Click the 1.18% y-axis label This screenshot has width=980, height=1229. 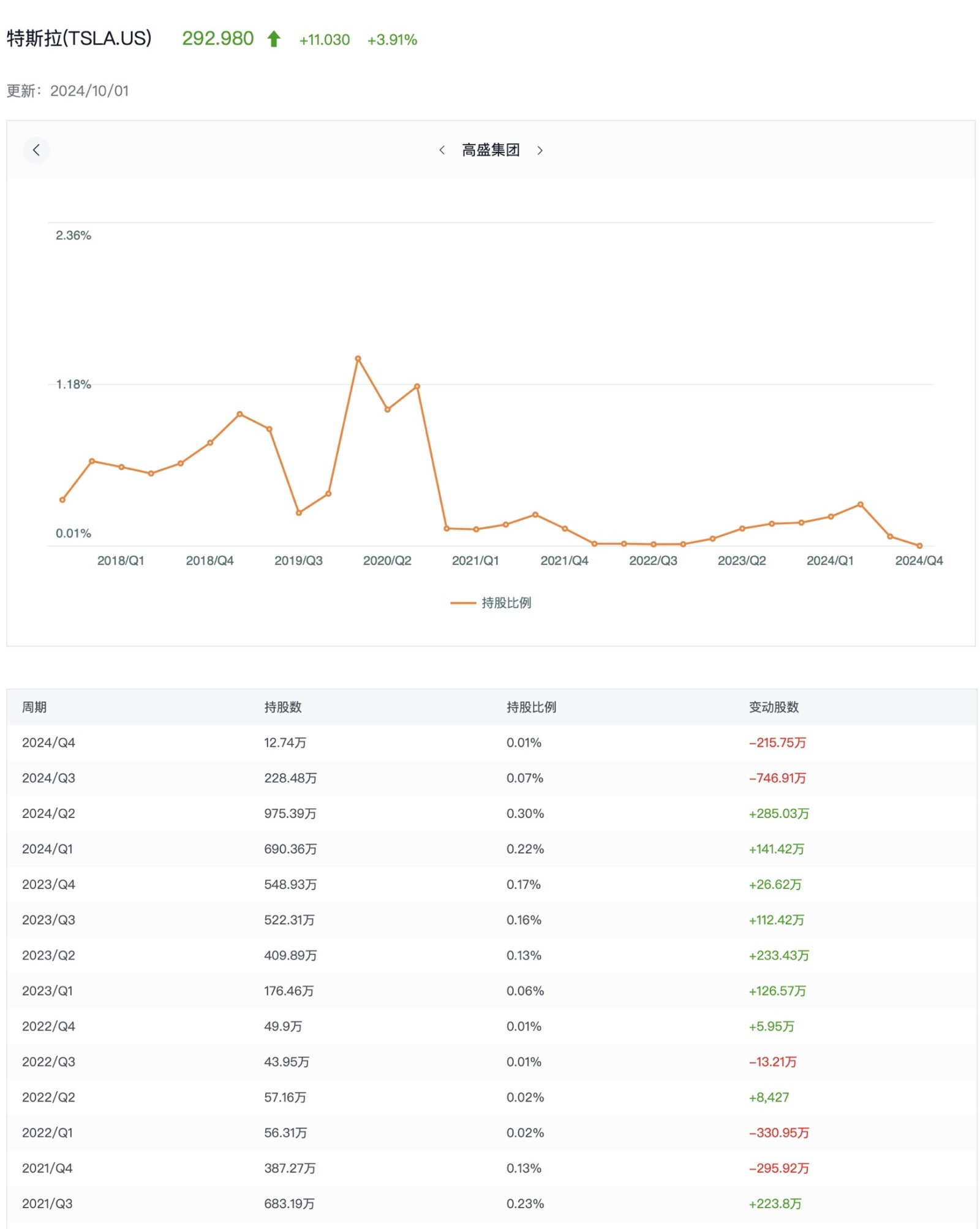(73, 385)
